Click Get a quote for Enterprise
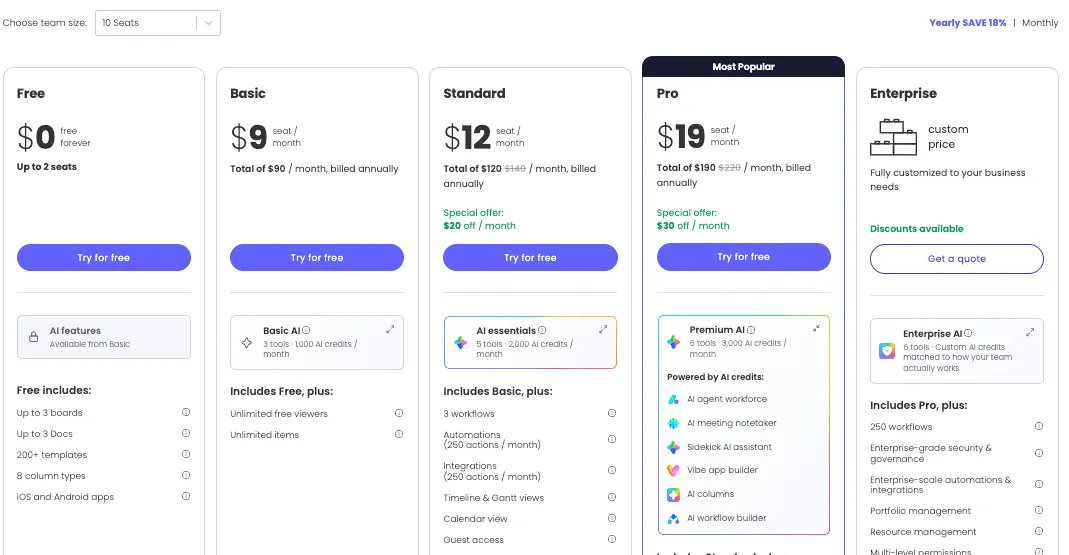The image size is (1069, 555). 957,258
